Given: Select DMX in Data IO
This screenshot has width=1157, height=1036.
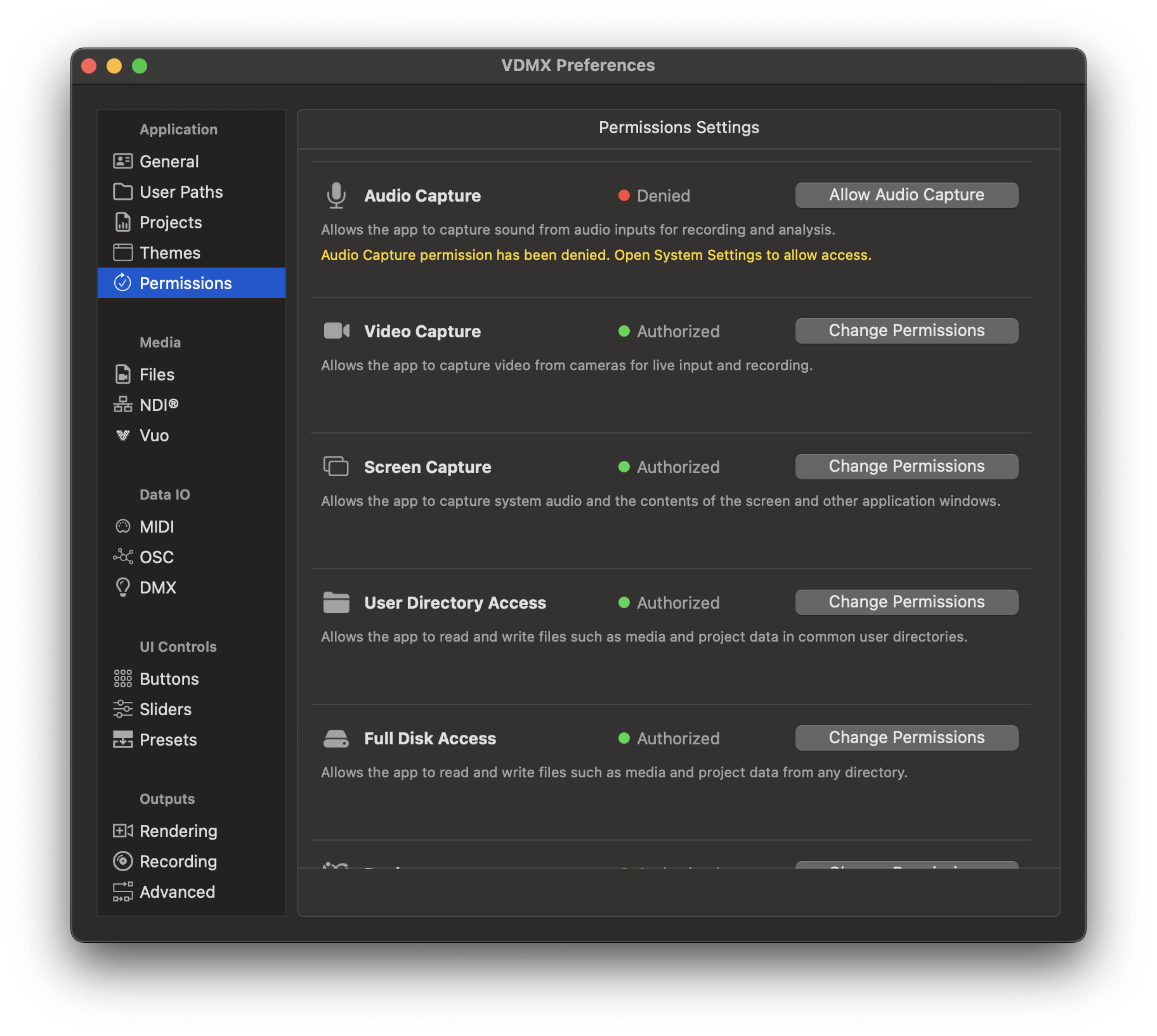Looking at the screenshot, I should pos(192,587).
